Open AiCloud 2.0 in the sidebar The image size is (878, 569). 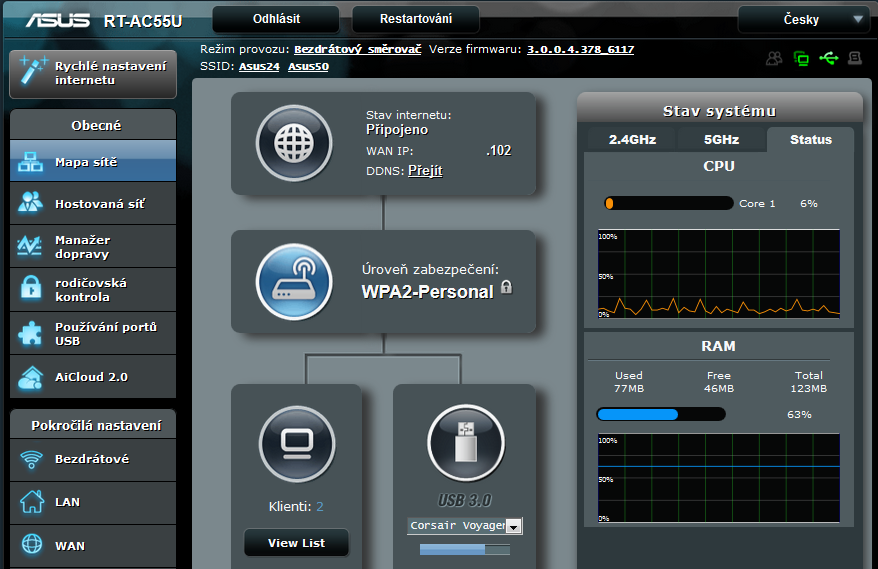point(92,377)
